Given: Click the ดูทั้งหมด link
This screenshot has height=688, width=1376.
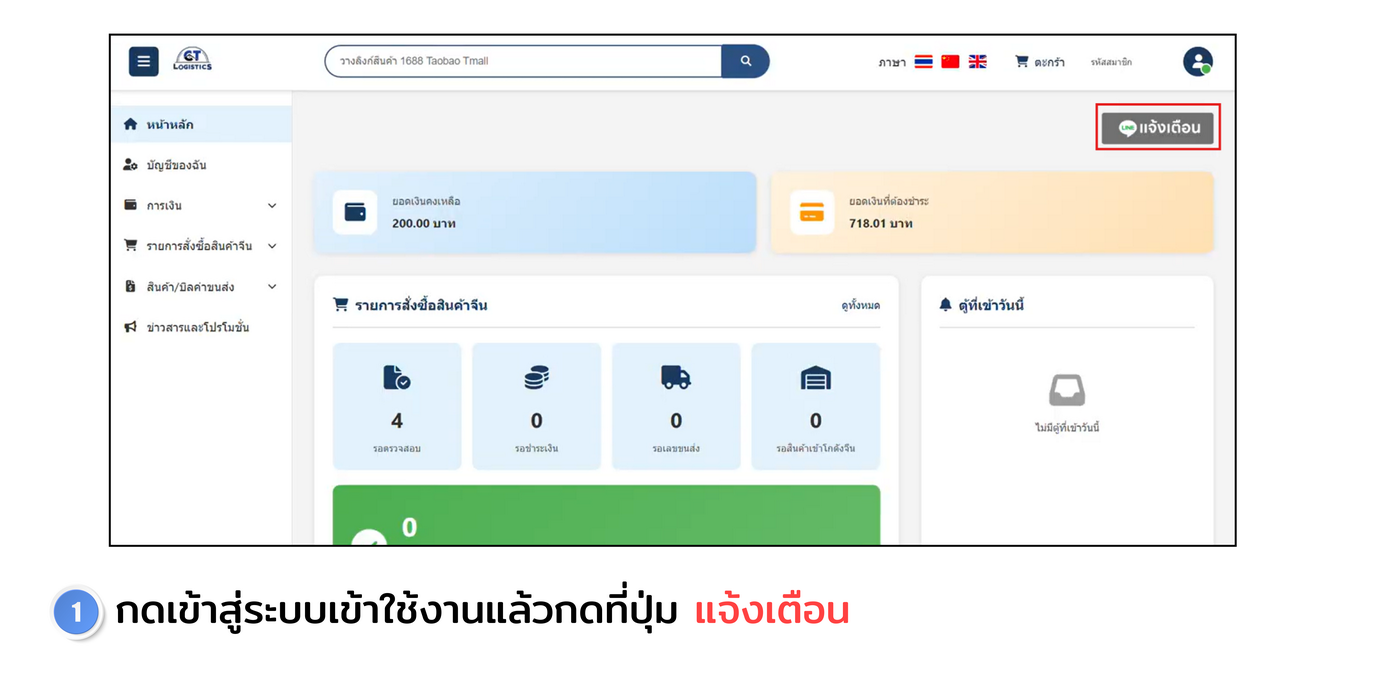Looking at the screenshot, I should pyautogui.click(x=860, y=306).
